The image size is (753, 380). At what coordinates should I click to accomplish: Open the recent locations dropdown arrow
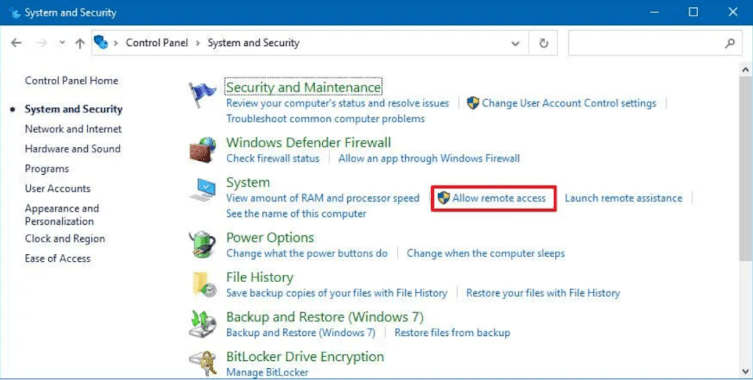pos(62,43)
